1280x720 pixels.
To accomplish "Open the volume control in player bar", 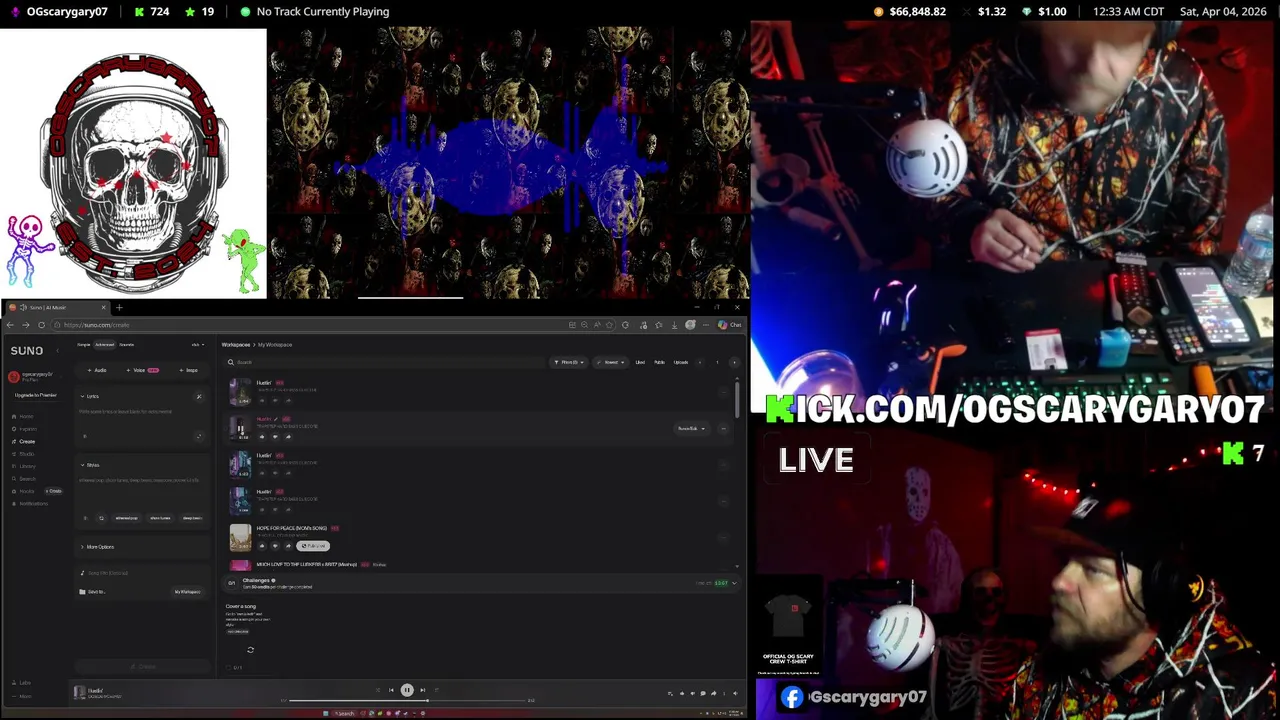I will (735, 693).
